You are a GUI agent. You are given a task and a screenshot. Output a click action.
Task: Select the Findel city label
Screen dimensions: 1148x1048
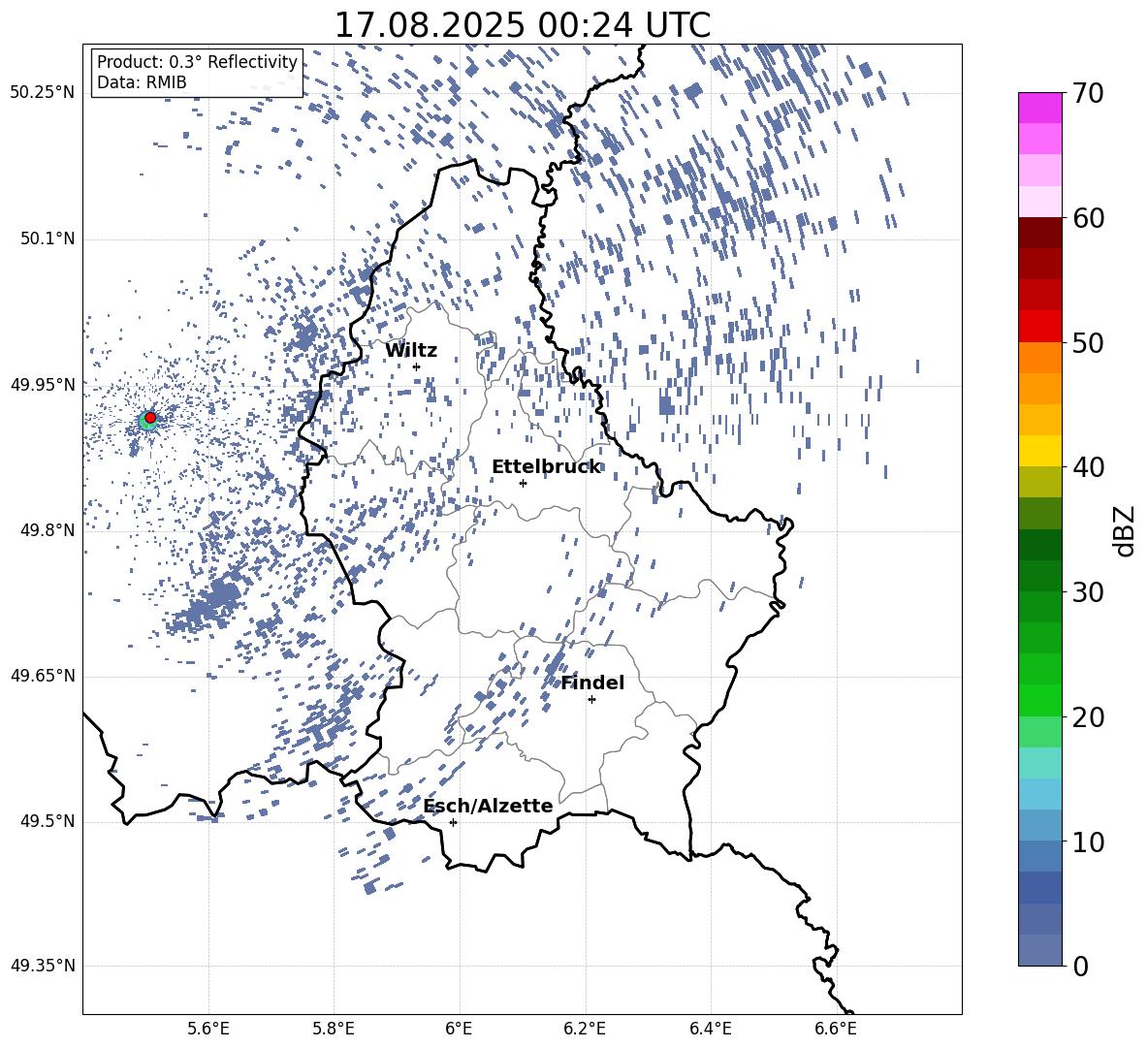point(592,683)
